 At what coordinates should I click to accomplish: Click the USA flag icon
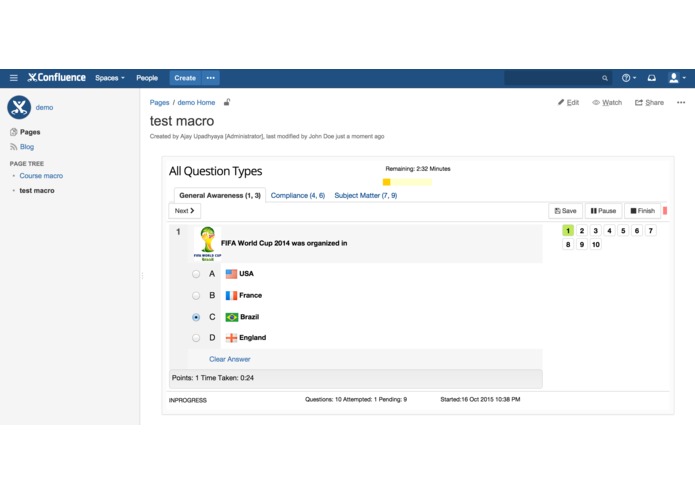(231, 274)
